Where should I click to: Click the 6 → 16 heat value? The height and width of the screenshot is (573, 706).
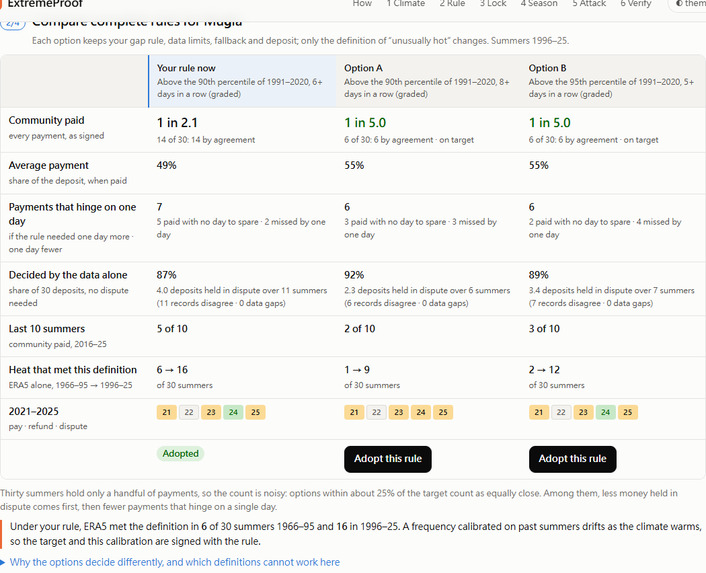[x=172, y=370]
